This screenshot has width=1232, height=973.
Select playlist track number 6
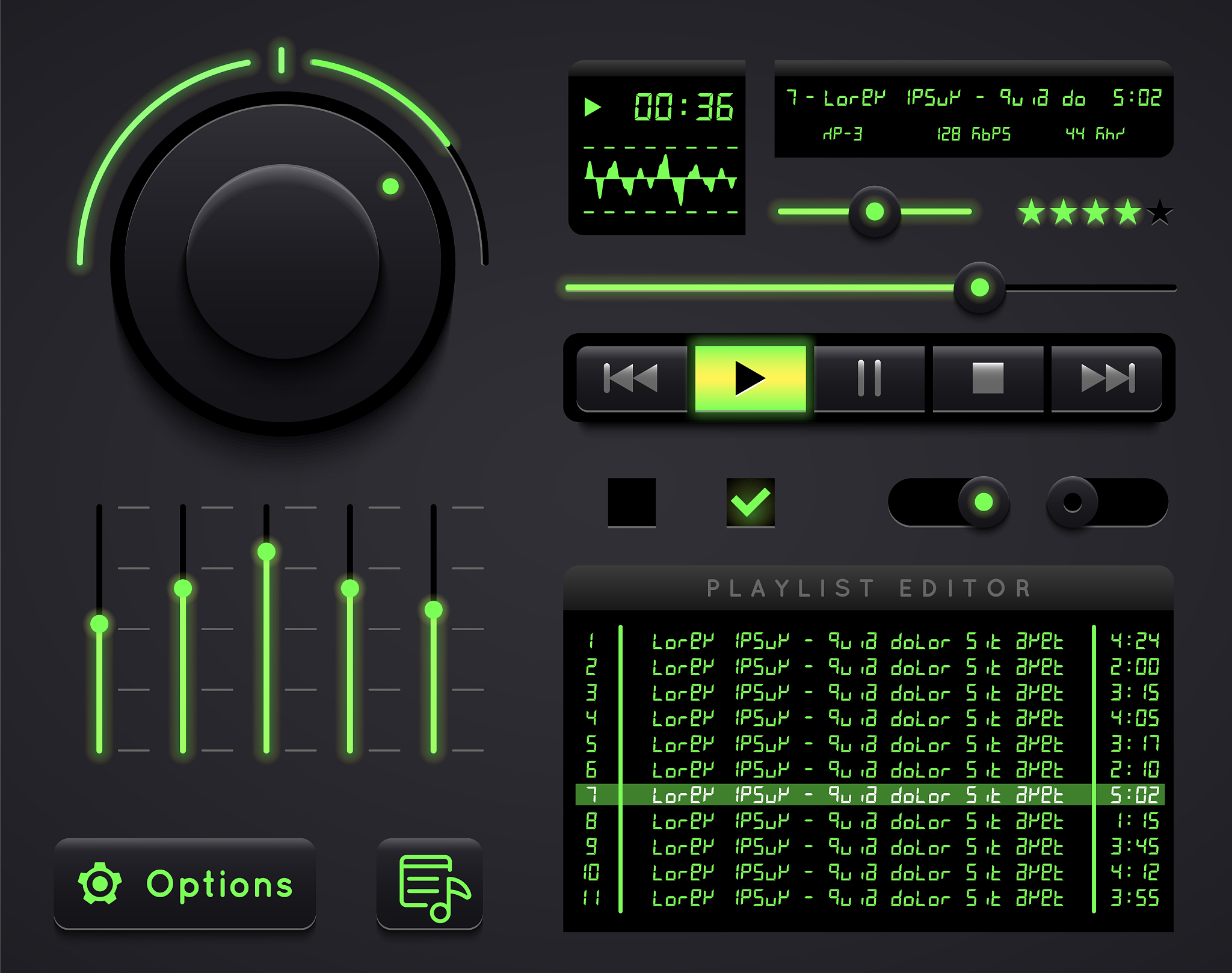tap(870, 770)
